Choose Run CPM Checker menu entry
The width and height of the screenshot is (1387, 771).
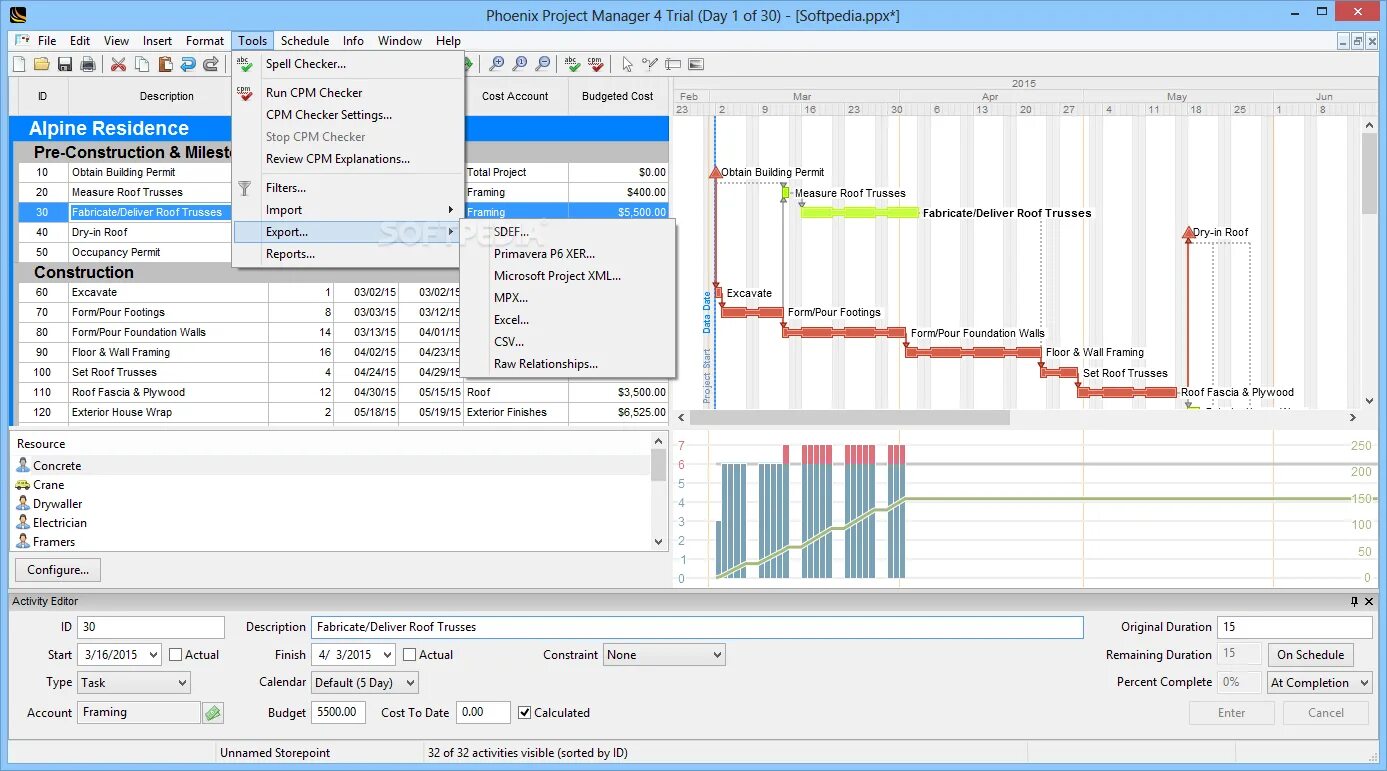click(x=348, y=93)
